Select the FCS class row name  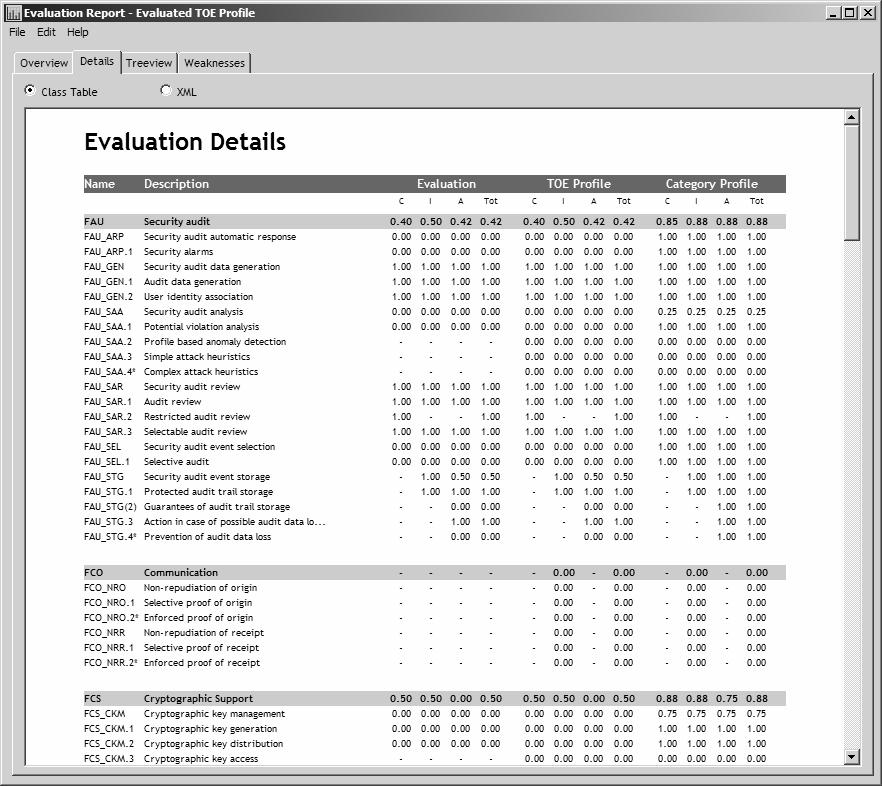pos(93,699)
